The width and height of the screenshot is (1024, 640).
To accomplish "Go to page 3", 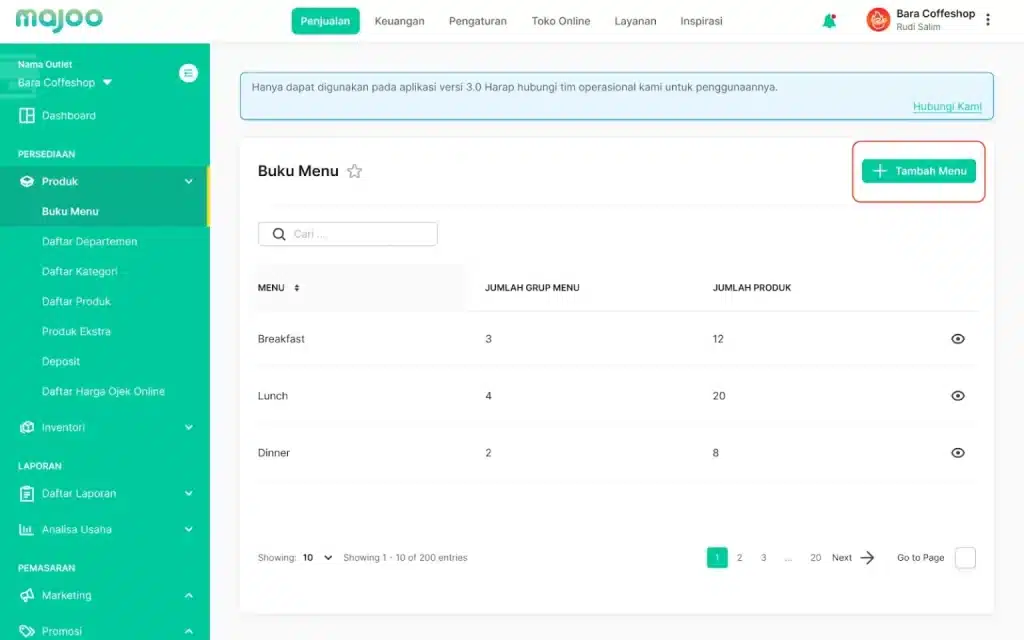I will coord(763,558).
